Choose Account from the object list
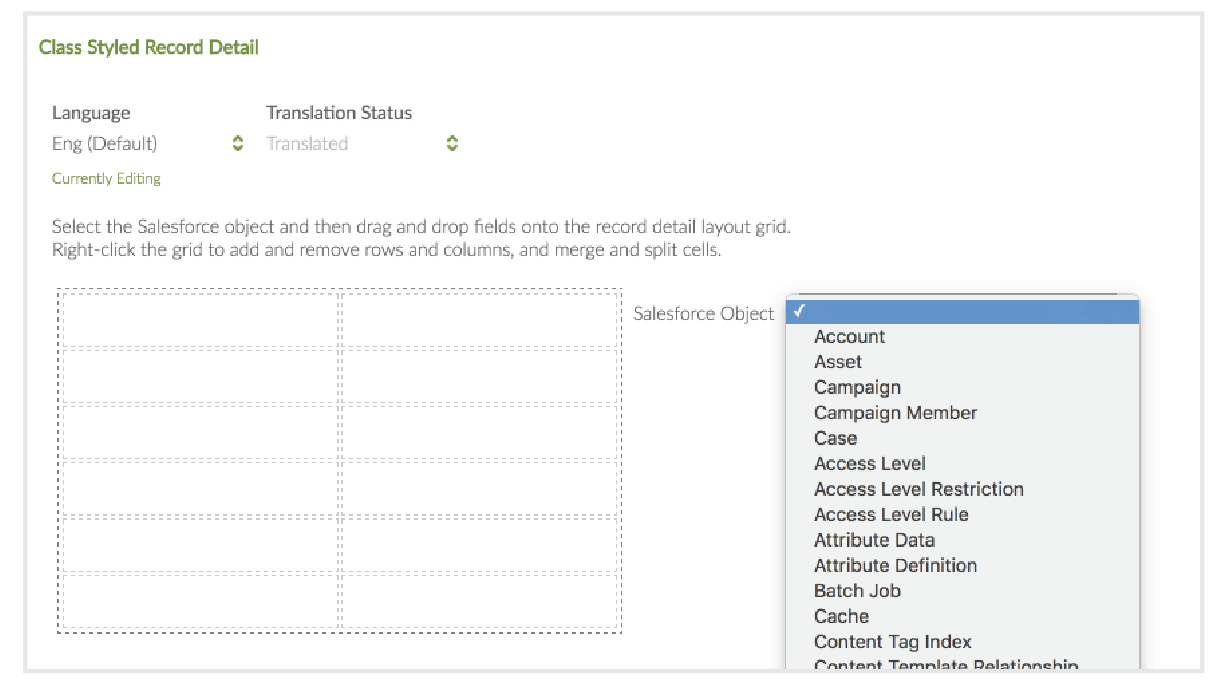The image size is (1228, 688). point(849,337)
